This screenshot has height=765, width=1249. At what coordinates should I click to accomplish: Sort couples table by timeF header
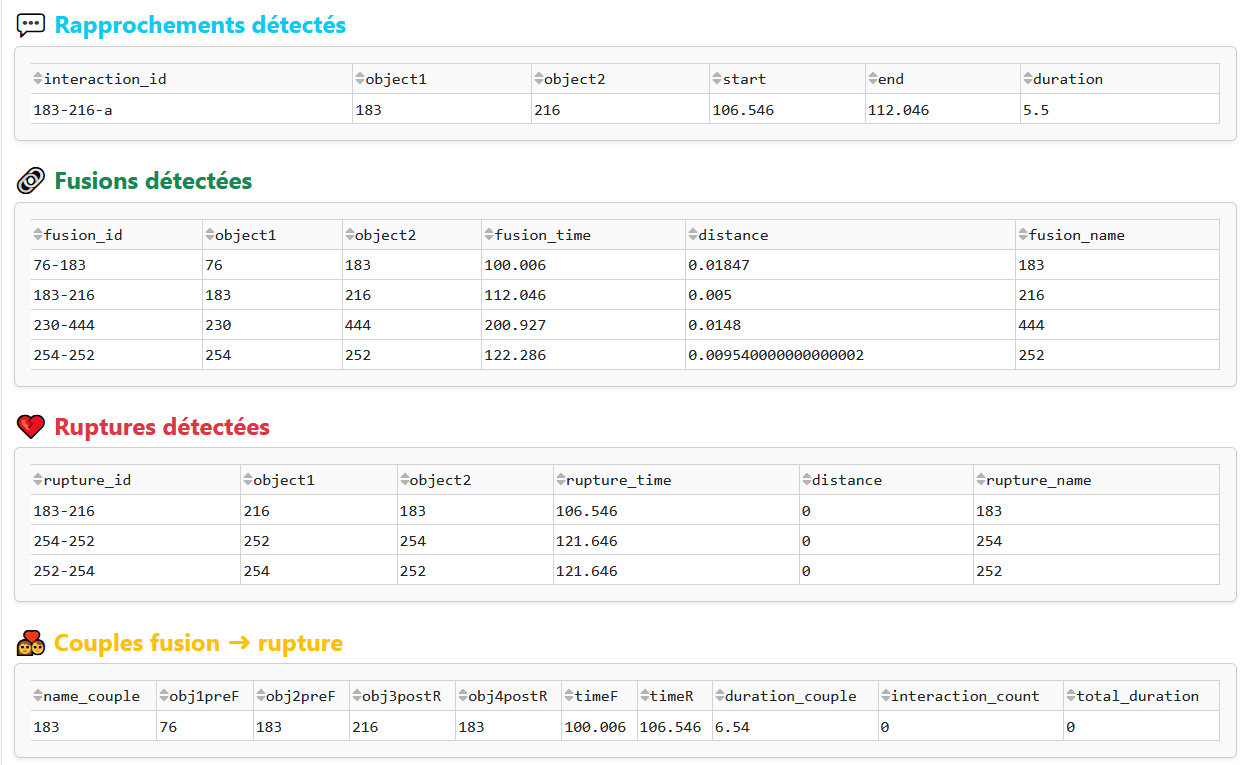pyautogui.click(x=569, y=696)
